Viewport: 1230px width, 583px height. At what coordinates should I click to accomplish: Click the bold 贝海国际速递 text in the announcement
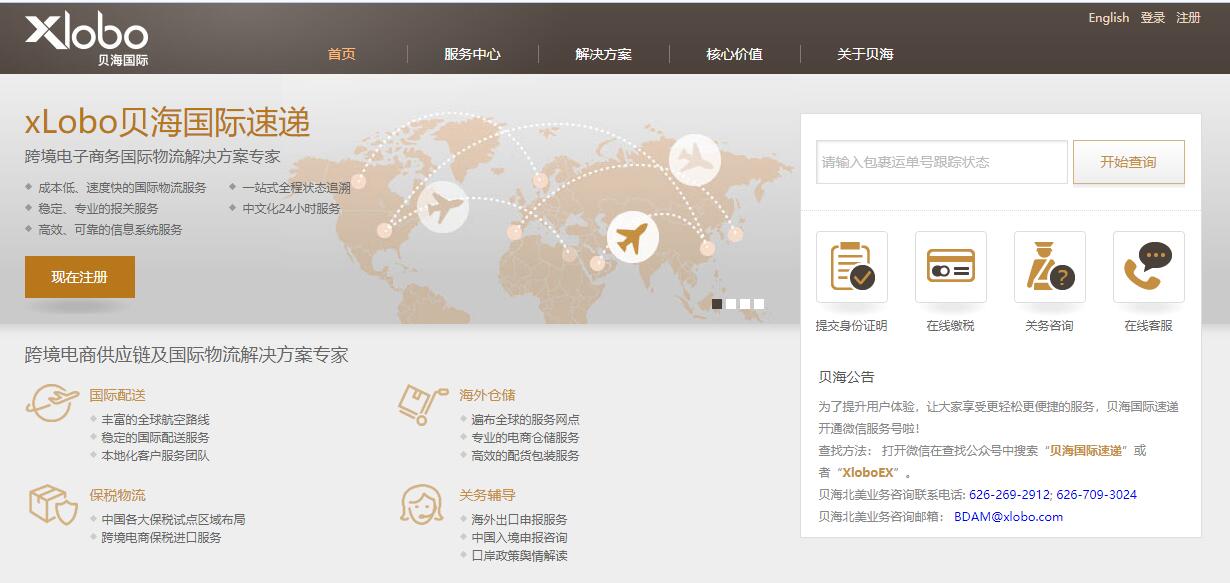[1086, 451]
